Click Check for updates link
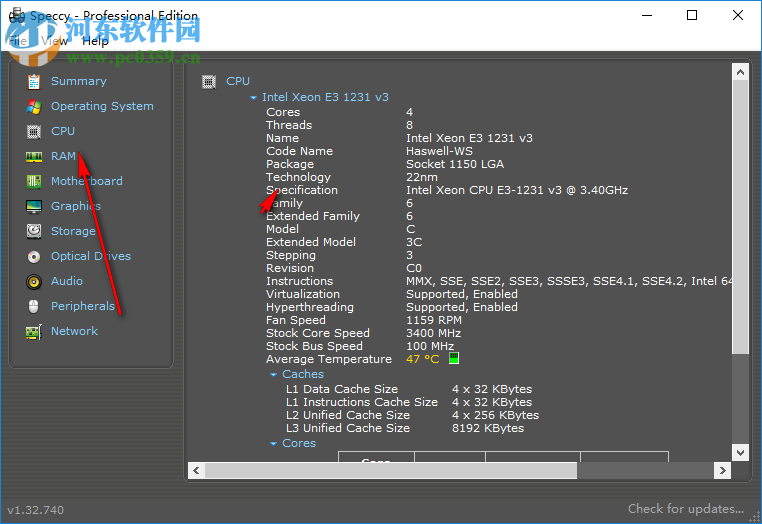The width and height of the screenshot is (762, 524). point(686,508)
